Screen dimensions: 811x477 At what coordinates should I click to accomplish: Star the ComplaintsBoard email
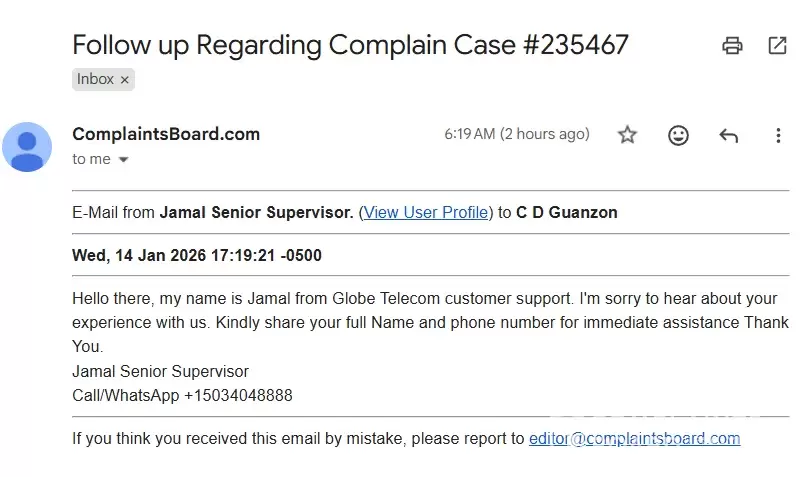click(627, 135)
